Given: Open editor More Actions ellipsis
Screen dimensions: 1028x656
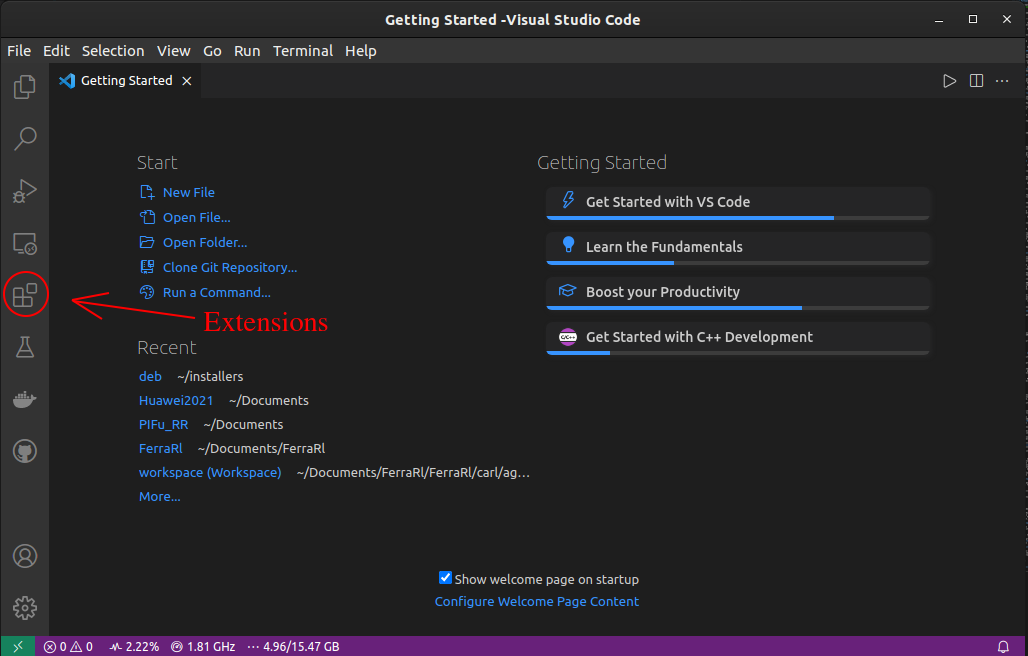Looking at the screenshot, I should (1002, 81).
